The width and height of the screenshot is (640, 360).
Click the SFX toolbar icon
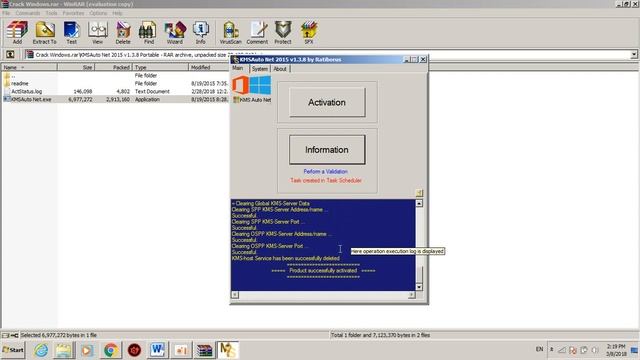309,33
